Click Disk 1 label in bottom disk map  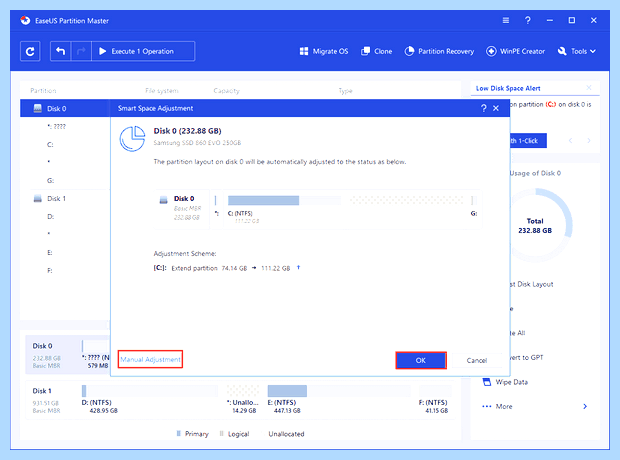click(x=42, y=391)
